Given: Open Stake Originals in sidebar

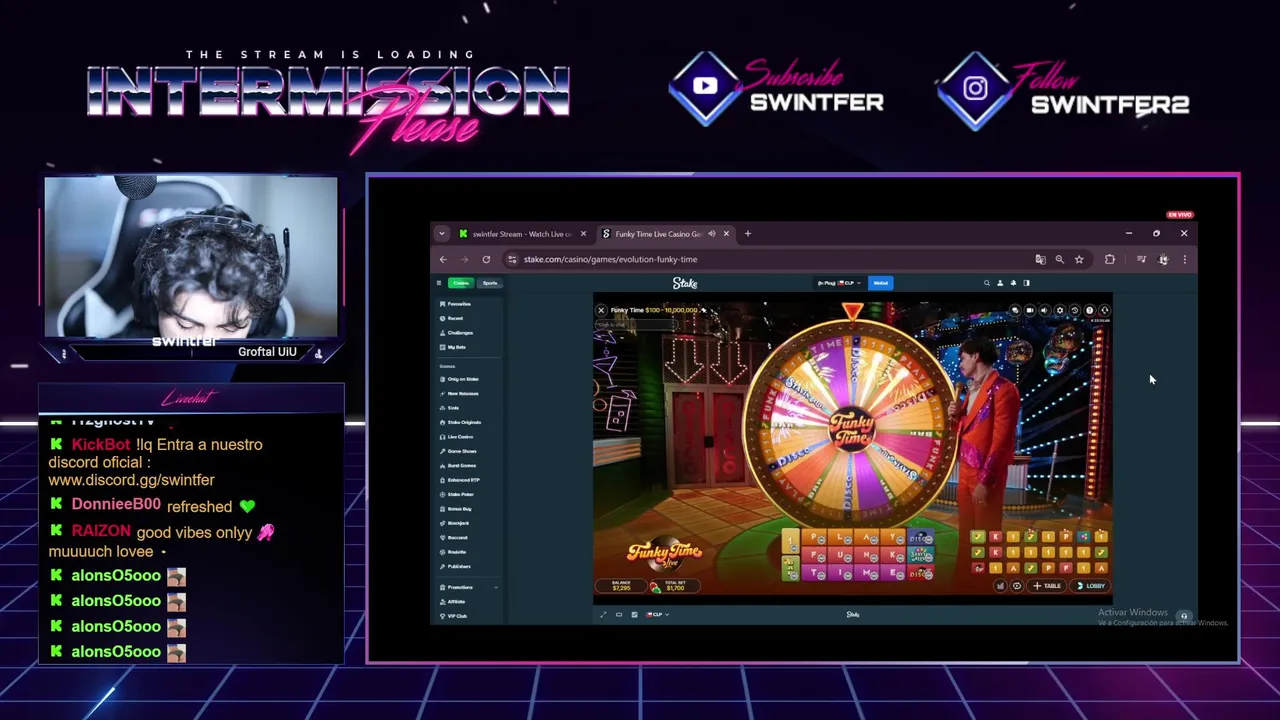Looking at the screenshot, I should 460,422.
